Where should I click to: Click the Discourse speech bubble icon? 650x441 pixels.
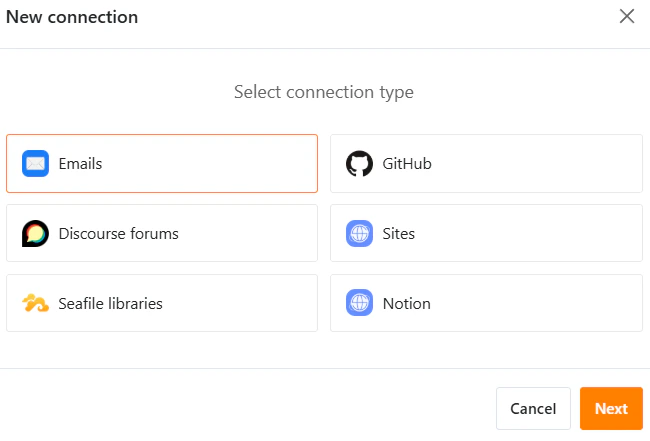coord(36,233)
